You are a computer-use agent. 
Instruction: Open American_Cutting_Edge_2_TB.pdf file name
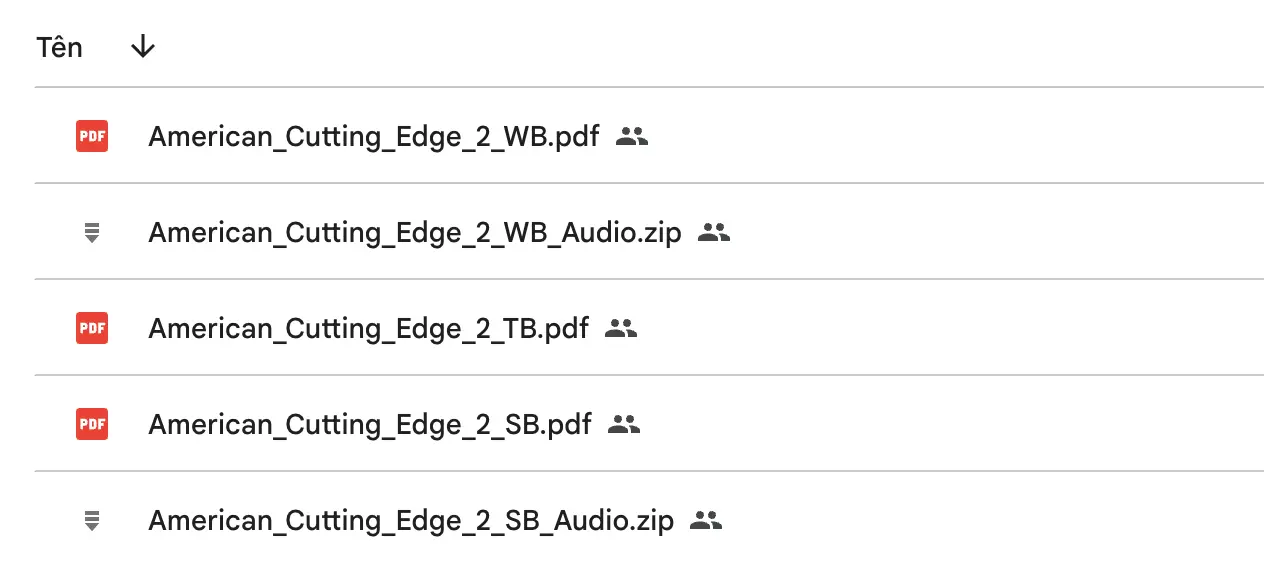[369, 328]
